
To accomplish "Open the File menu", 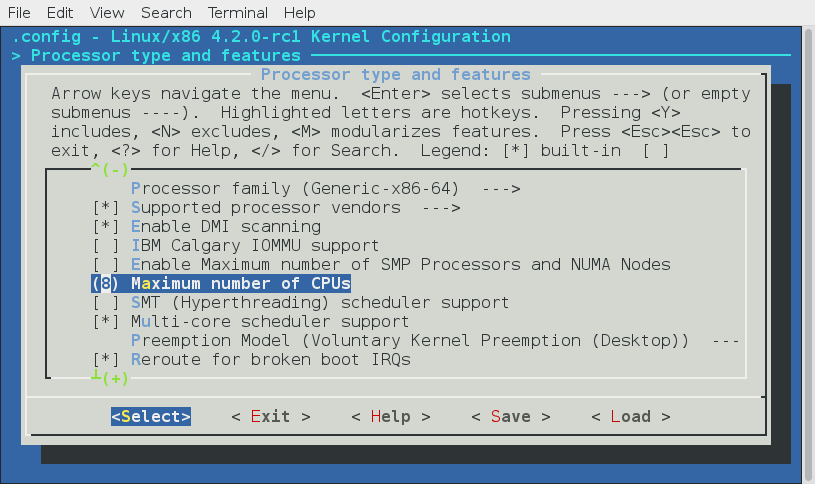I will pos(19,13).
